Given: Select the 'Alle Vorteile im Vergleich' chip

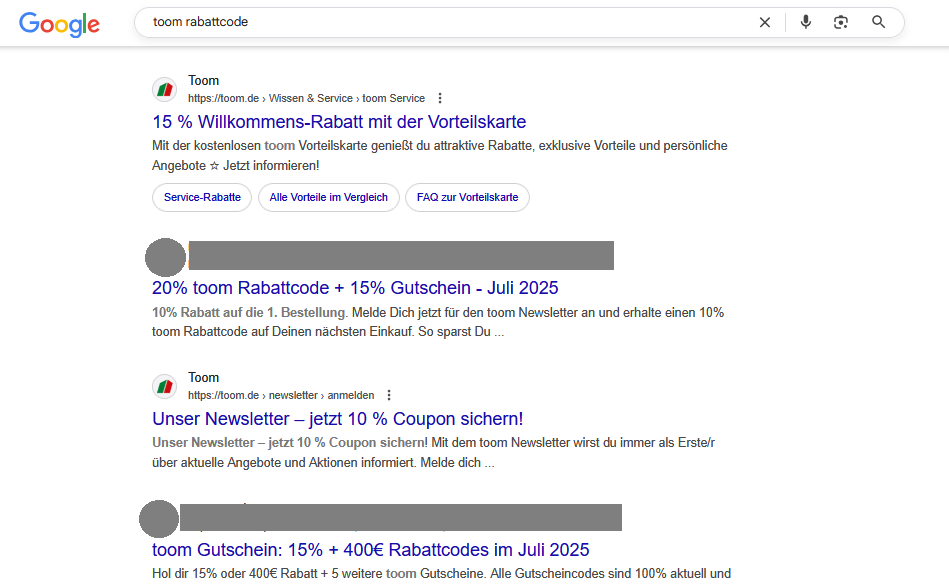Looking at the screenshot, I should click(x=329, y=198).
